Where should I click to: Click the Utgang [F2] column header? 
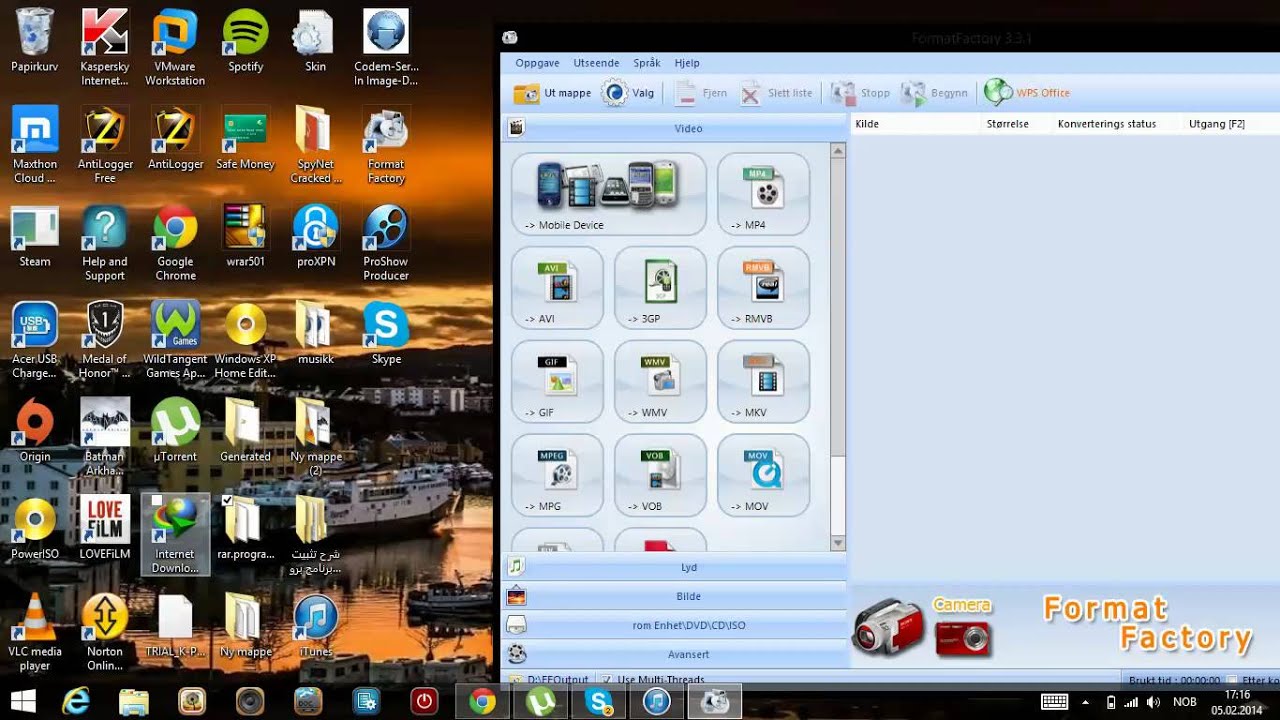tap(1231, 124)
